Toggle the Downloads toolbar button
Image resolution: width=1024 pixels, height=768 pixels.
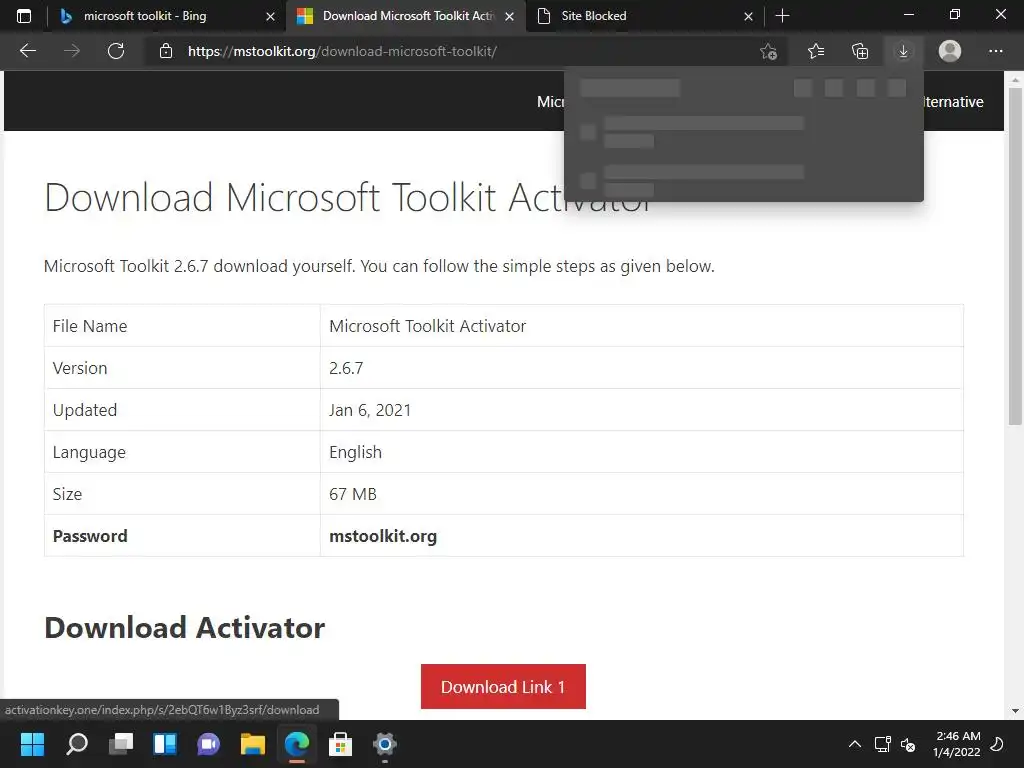pyautogui.click(x=903, y=51)
